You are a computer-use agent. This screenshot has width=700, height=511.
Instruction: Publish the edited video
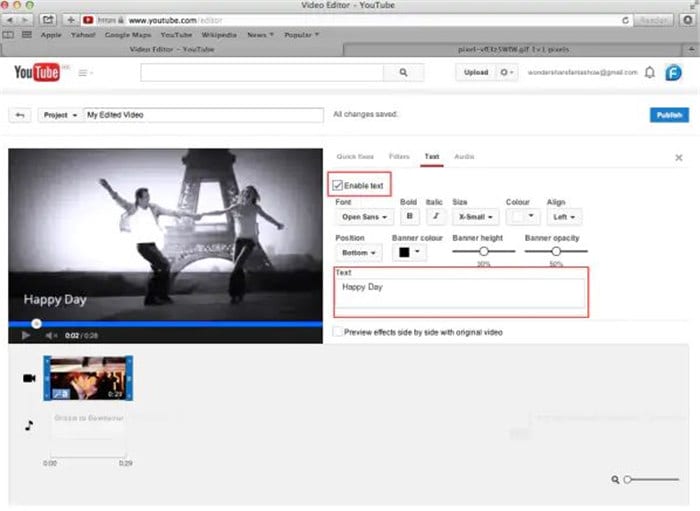point(669,115)
